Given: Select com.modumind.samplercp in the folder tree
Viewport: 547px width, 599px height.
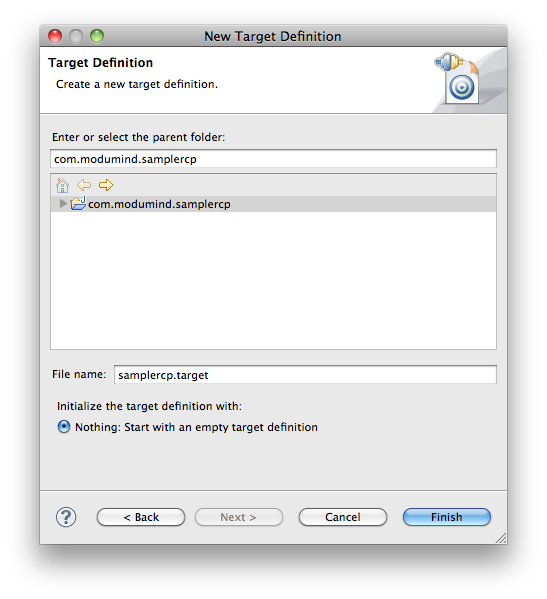Looking at the screenshot, I should (159, 204).
